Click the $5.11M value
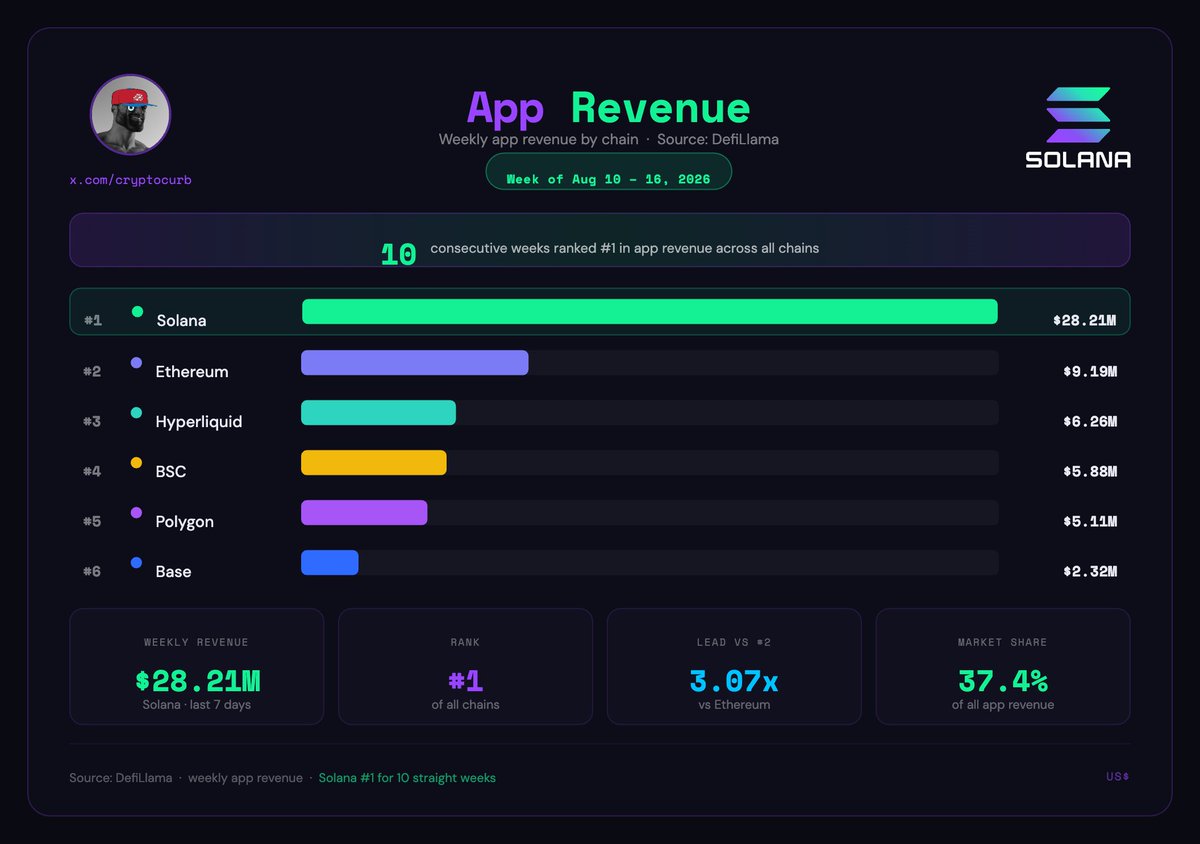This screenshot has width=1200, height=844. click(x=1090, y=521)
